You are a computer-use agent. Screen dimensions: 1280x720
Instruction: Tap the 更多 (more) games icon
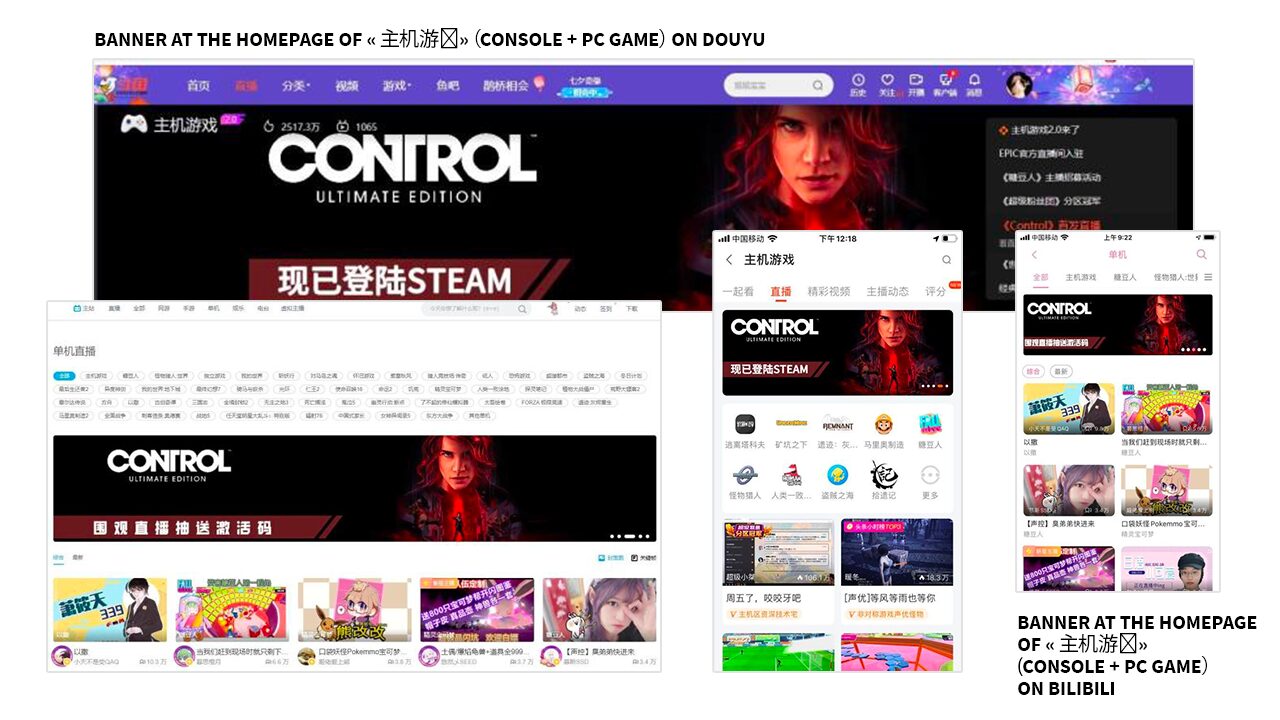click(930, 476)
